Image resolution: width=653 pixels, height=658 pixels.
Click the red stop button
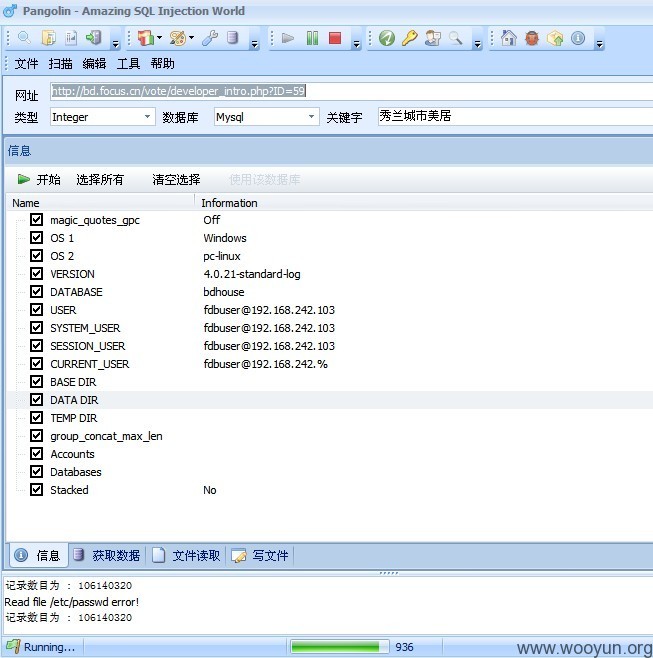click(x=335, y=38)
